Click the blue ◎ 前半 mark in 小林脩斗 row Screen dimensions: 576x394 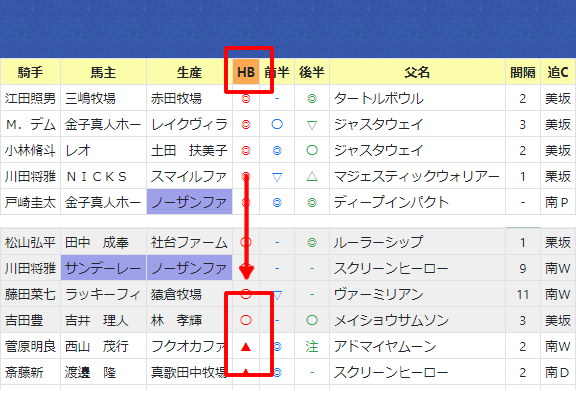click(277, 151)
